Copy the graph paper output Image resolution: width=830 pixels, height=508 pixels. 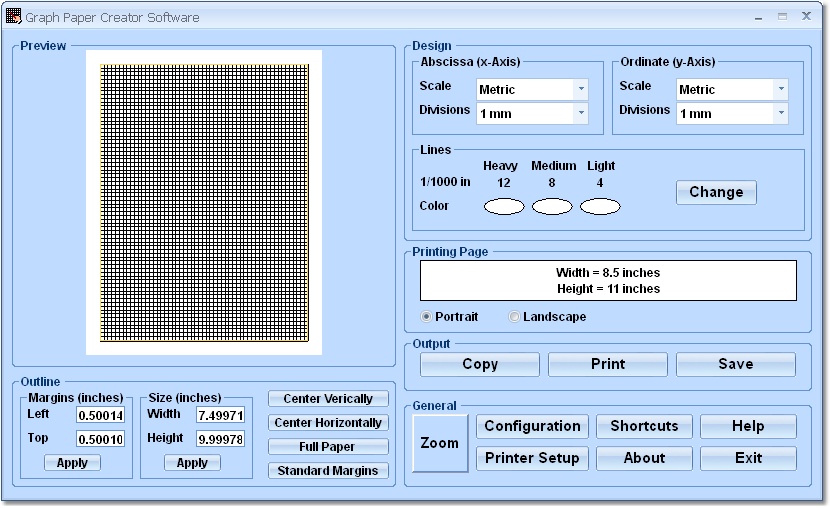pos(480,364)
